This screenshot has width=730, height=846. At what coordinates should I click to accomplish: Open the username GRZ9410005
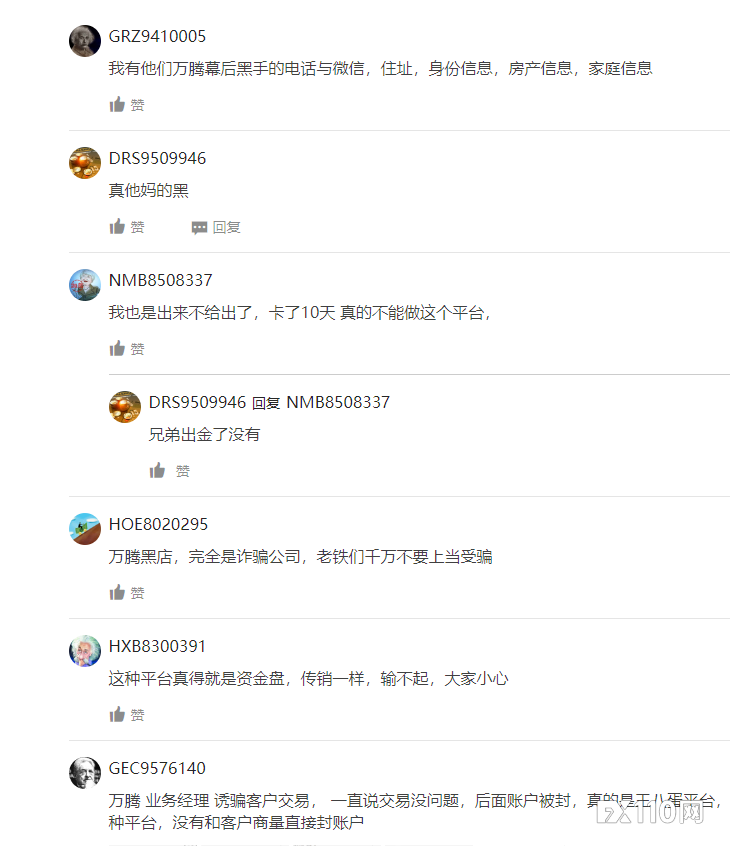(x=157, y=36)
